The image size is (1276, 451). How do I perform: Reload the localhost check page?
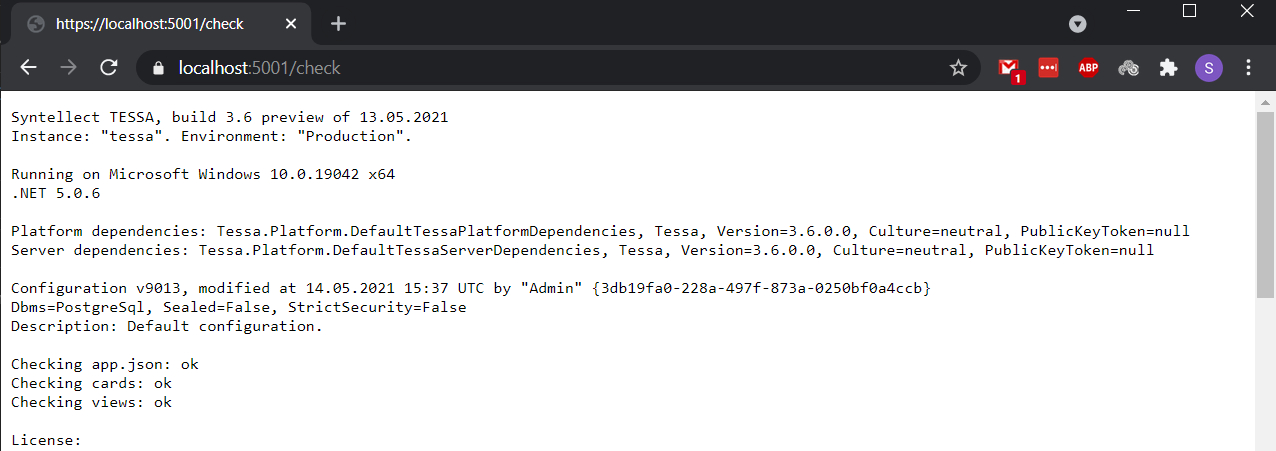point(109,68)
